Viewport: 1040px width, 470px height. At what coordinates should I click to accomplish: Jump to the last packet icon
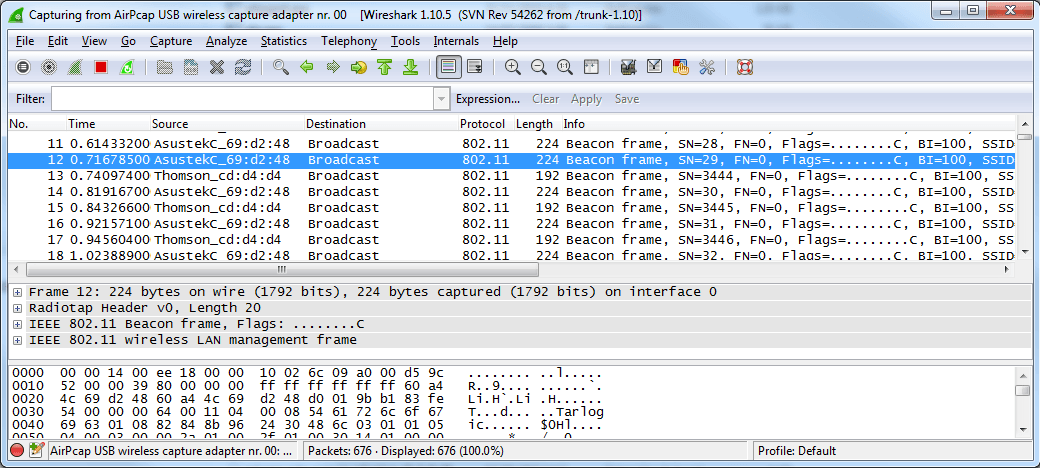[411, 67]
